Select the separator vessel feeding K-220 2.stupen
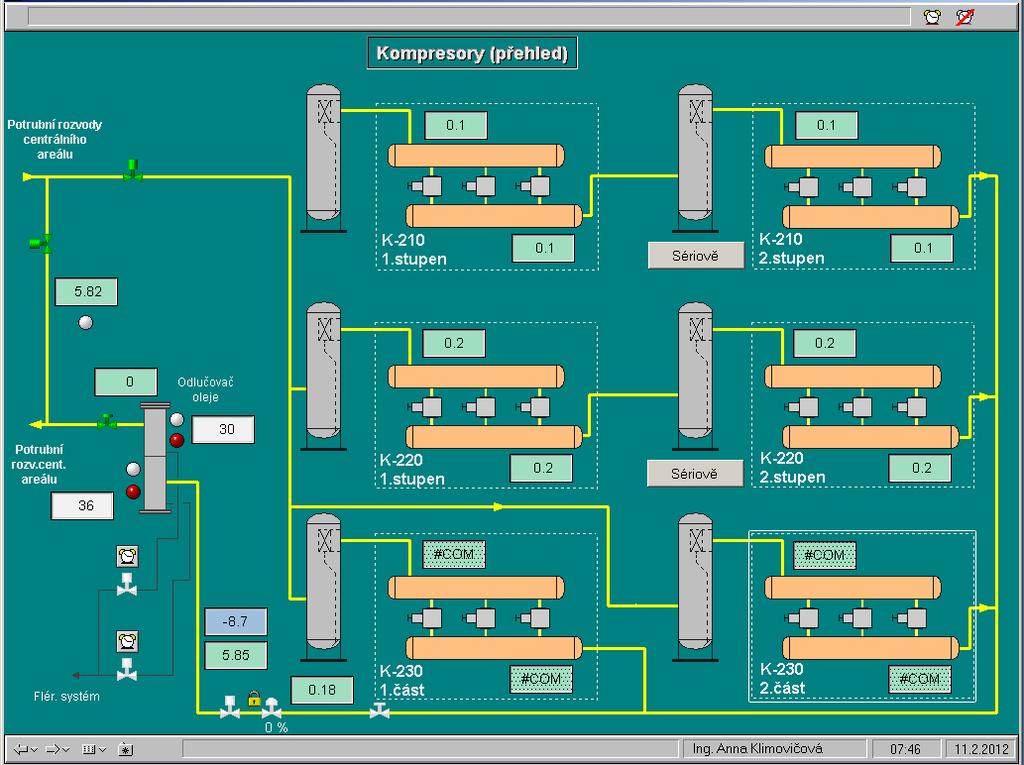 (696, 376)
